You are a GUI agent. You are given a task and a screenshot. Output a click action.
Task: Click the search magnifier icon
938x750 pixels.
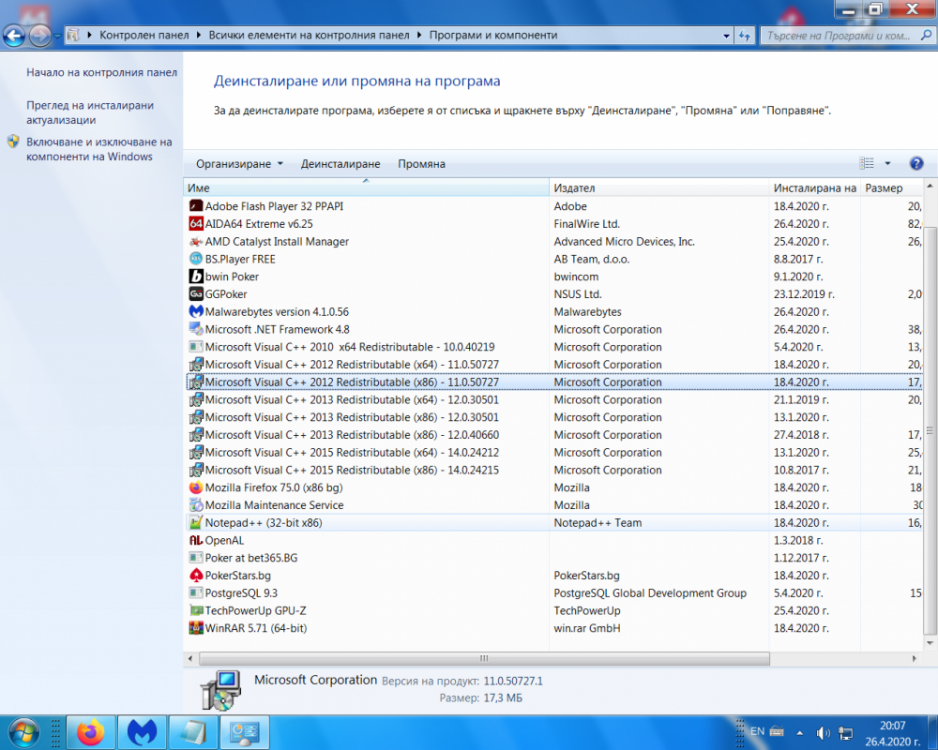[x=925, y=35]
